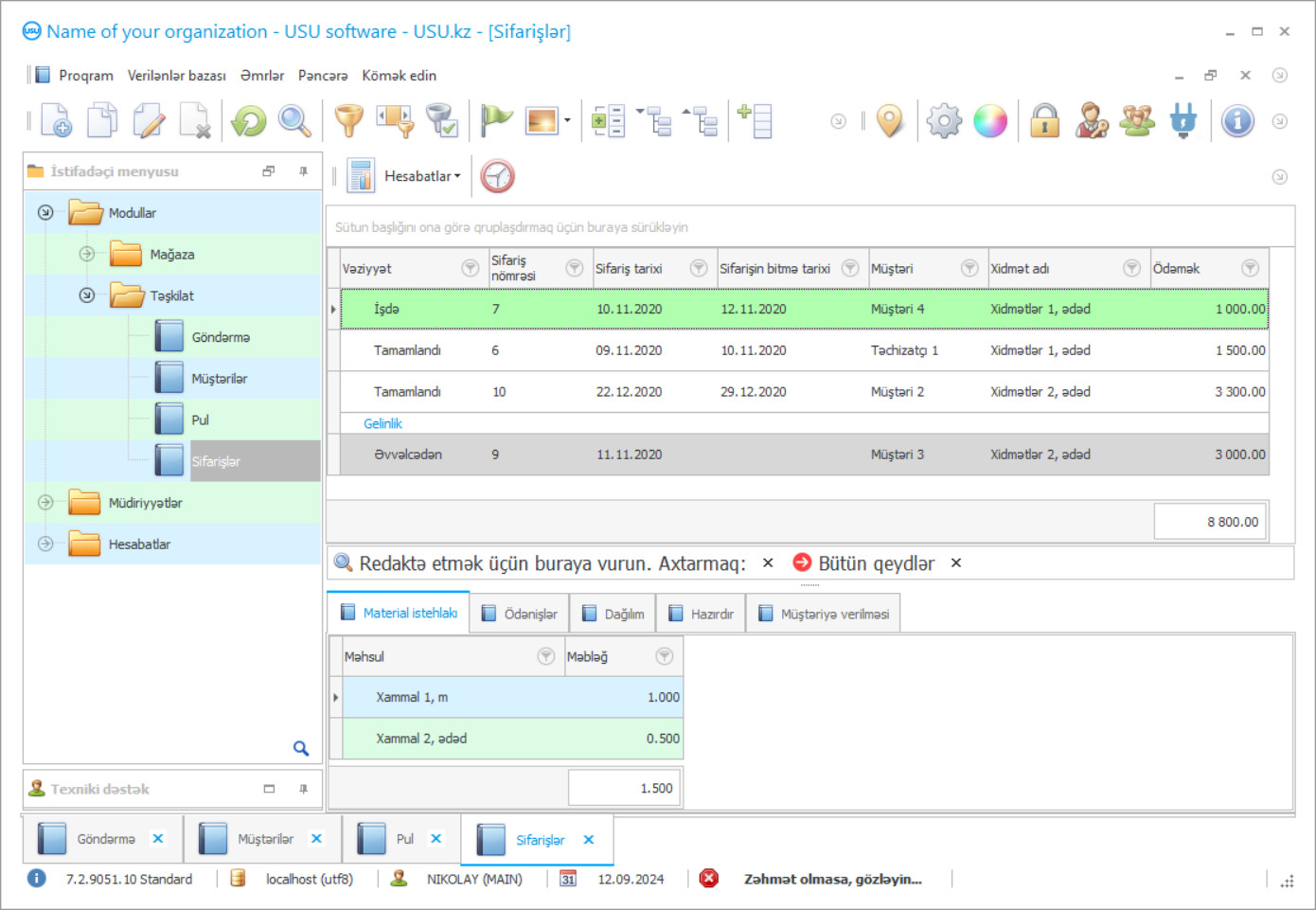Select the Xammal 2, ədəd row
The image size is (1316, 910).
tap(512, 739)
